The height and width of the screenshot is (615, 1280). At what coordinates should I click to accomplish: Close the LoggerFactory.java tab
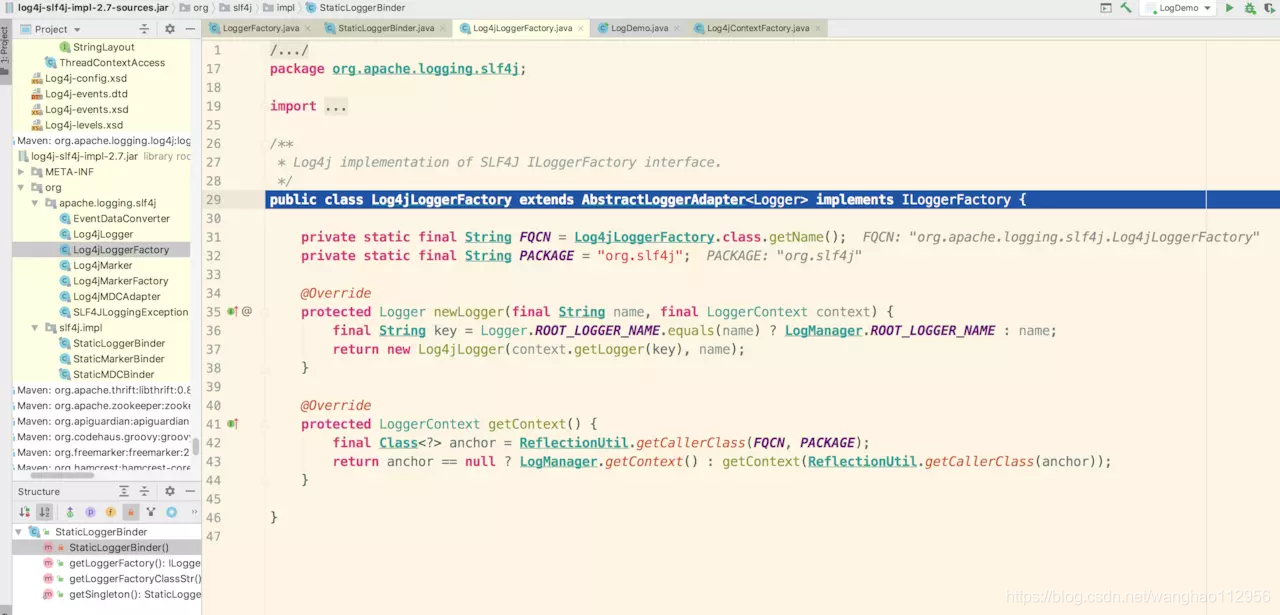pyautogui.click(x=307, y=28)
